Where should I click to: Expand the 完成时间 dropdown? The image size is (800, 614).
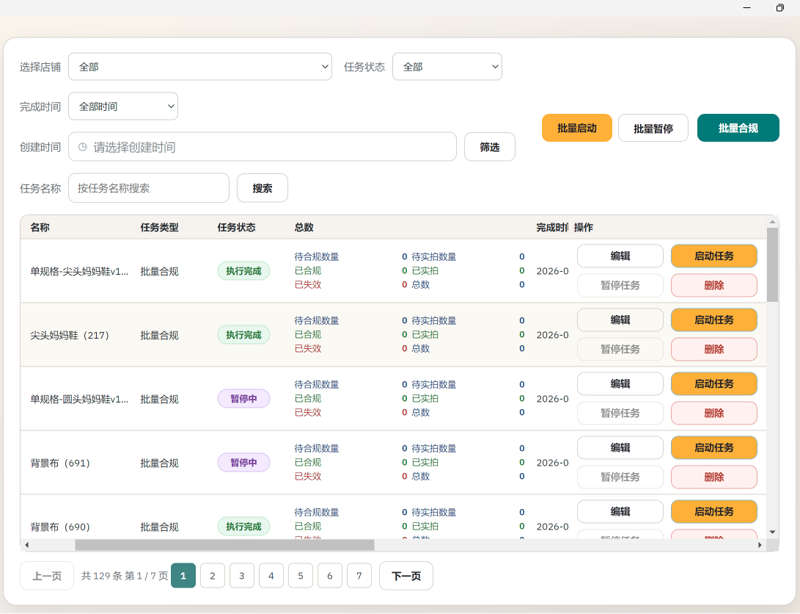(x=123, y=106)
